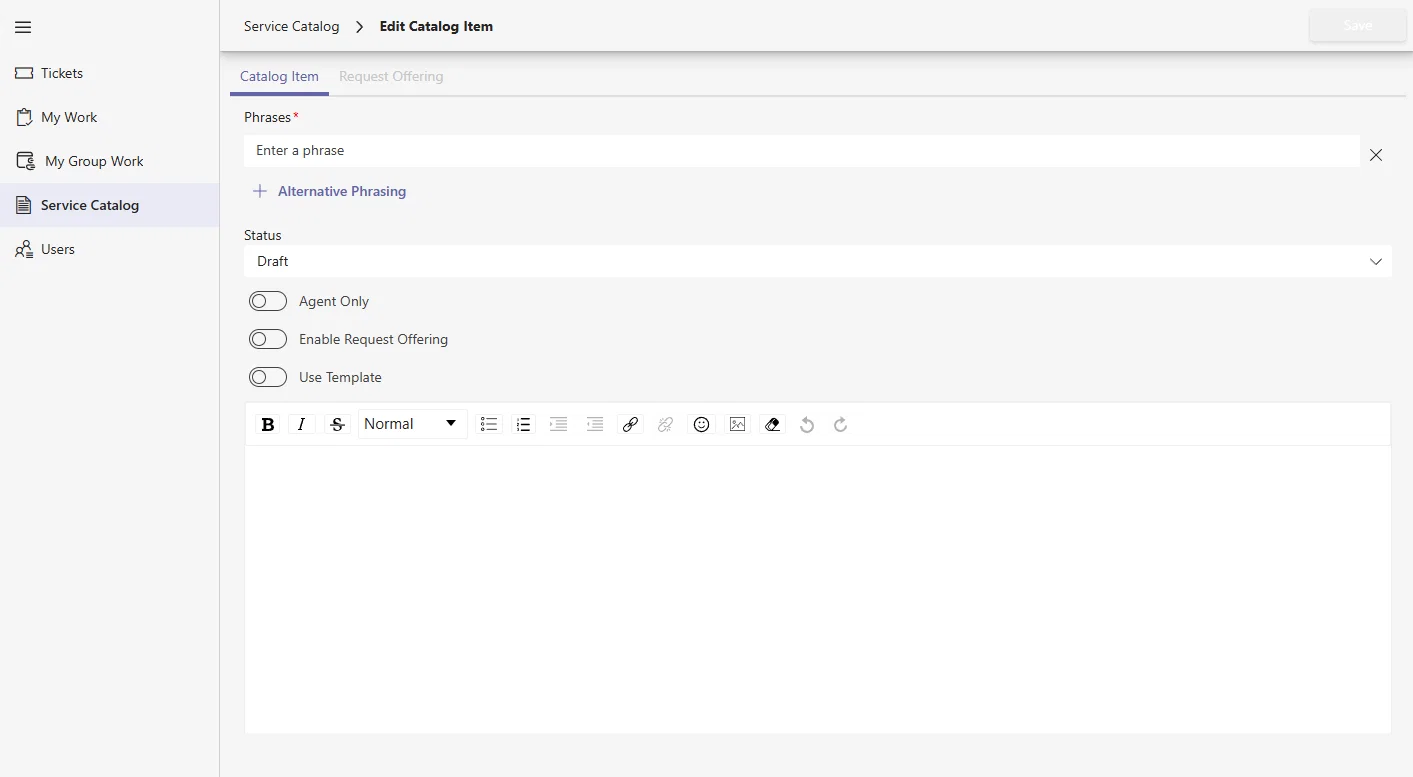Collapse the sidebar with hamburger menu
Image resolution: width=1413 pixels, height=777 pixels.
pyautogui.click(x=23, y=27)
